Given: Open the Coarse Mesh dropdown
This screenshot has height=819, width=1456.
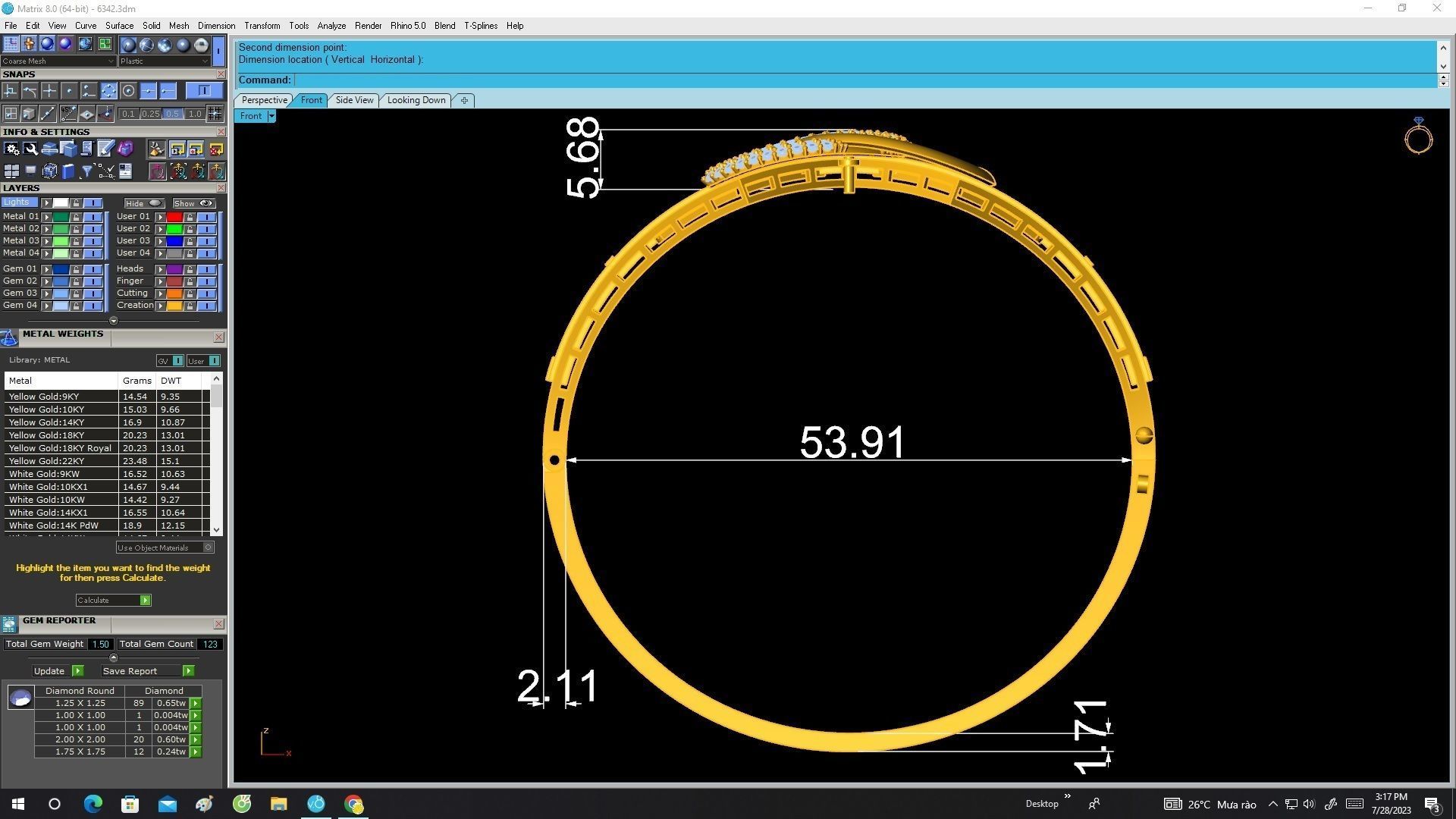Looking at the screenshot, I should coord(58,61).
